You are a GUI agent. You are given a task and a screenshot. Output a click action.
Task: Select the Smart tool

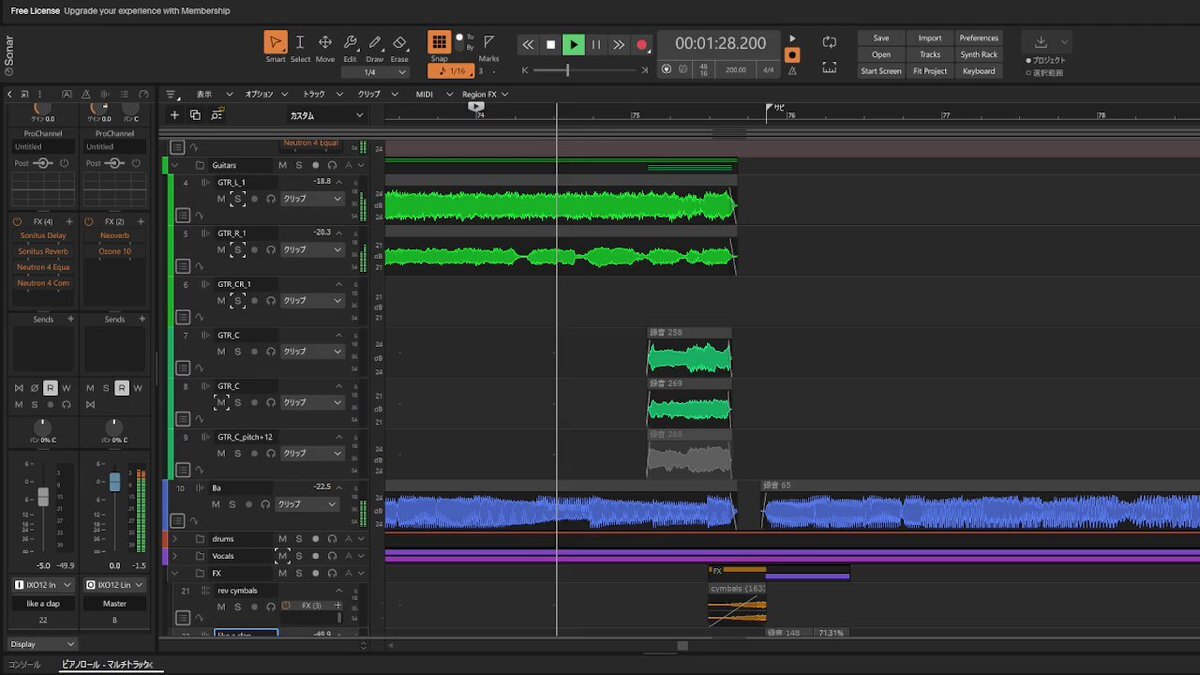tap(275, 43)
